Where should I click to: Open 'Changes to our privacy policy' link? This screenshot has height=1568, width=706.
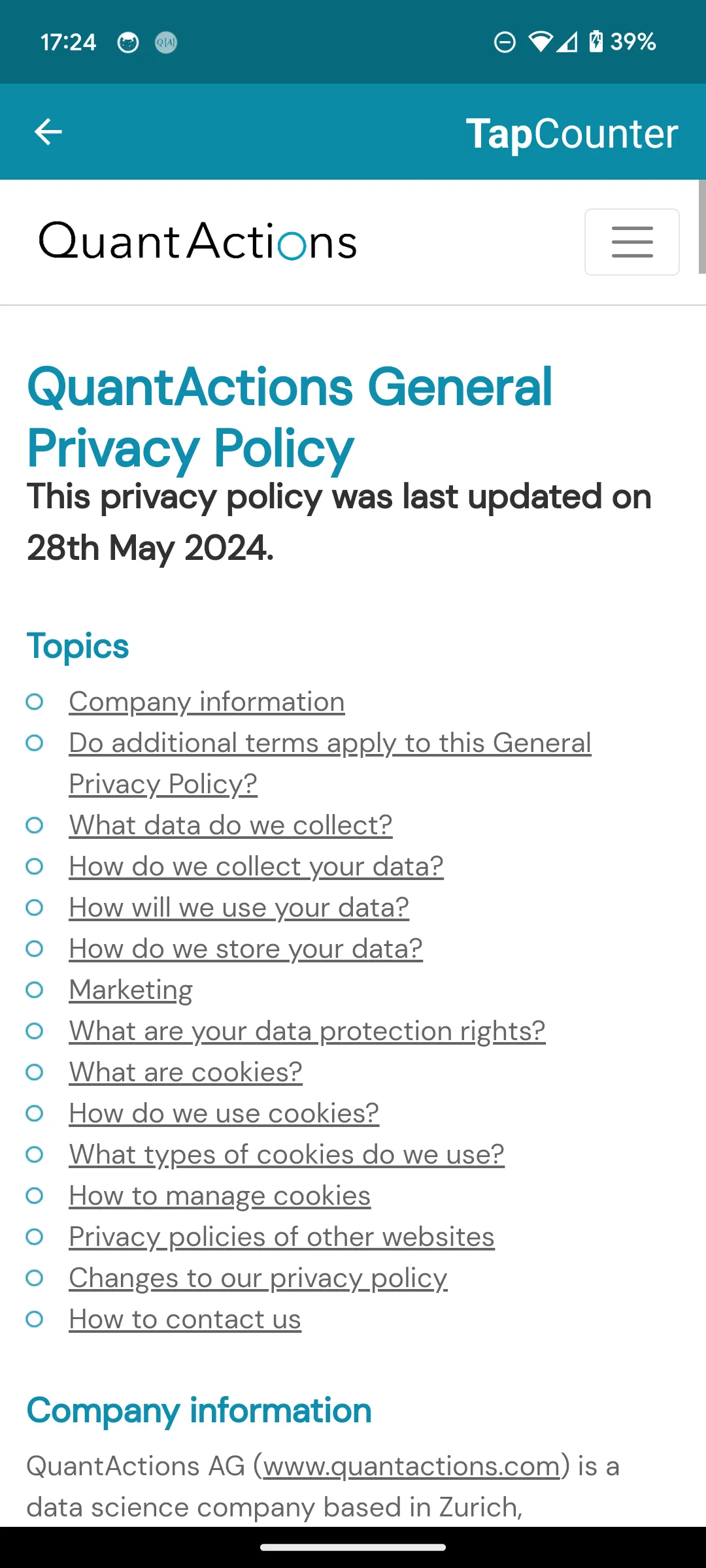pyautogui.click(x=258, y=1278)
